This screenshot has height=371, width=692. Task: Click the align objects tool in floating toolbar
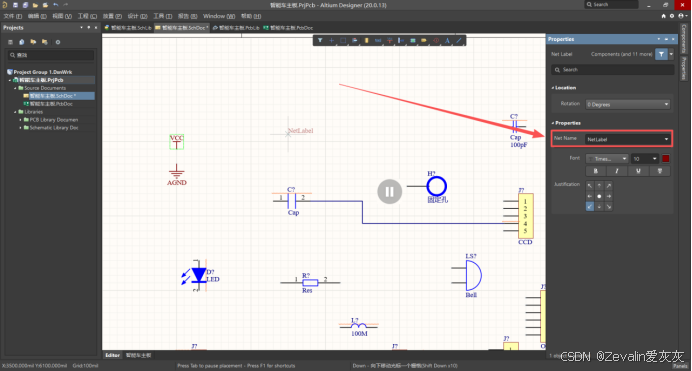pyautogui.click(x=354, y=41)
